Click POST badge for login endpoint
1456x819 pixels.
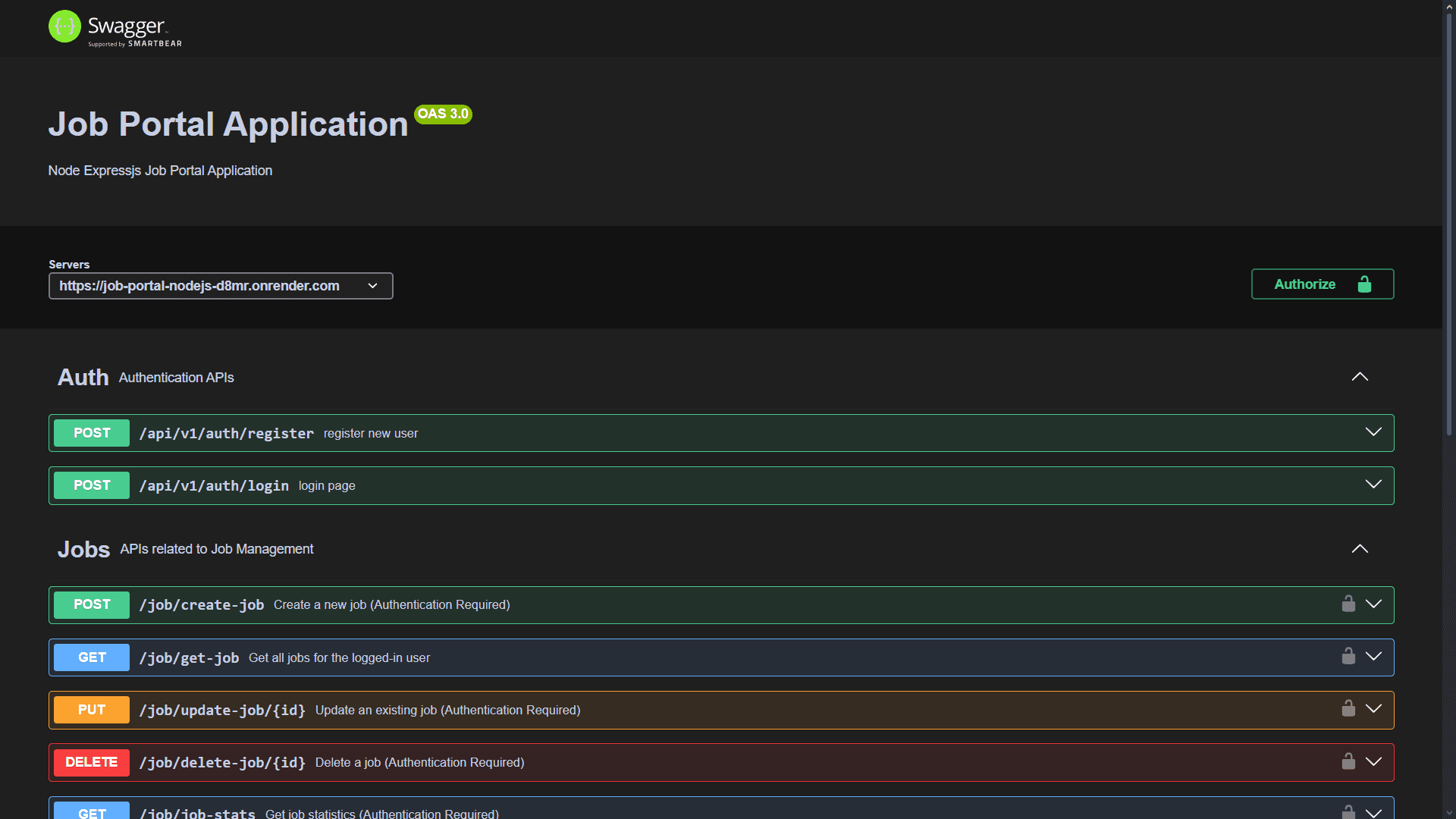[92, 485]
